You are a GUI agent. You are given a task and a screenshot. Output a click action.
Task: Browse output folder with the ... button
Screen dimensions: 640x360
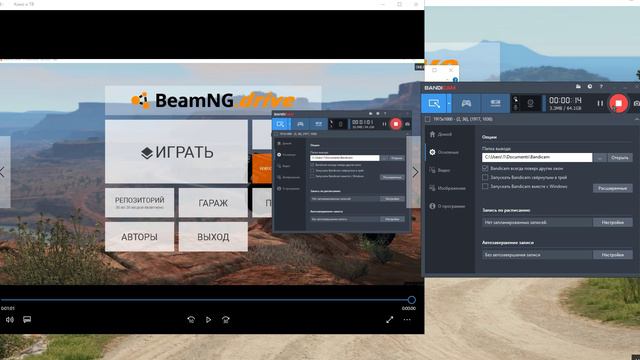pos(600,158)
